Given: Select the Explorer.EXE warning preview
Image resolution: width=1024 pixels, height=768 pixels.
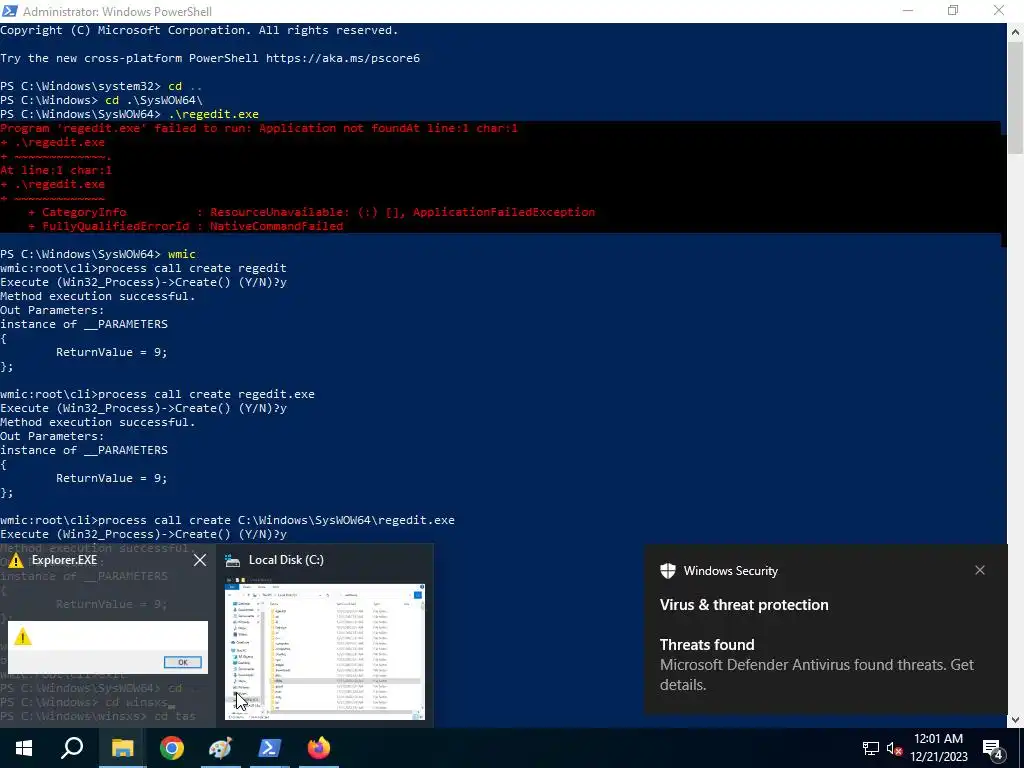Looking at the screenshot, I should click(108, 647).
